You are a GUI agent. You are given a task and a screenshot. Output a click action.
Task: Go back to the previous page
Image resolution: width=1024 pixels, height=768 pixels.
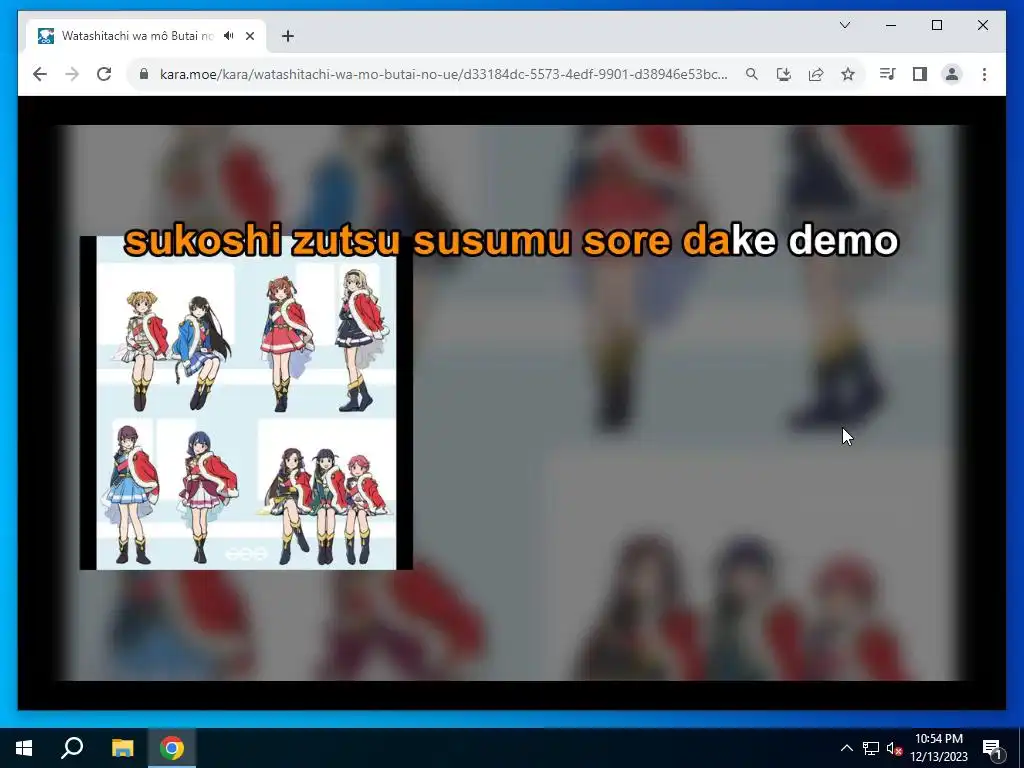click(x=40, y=74)
